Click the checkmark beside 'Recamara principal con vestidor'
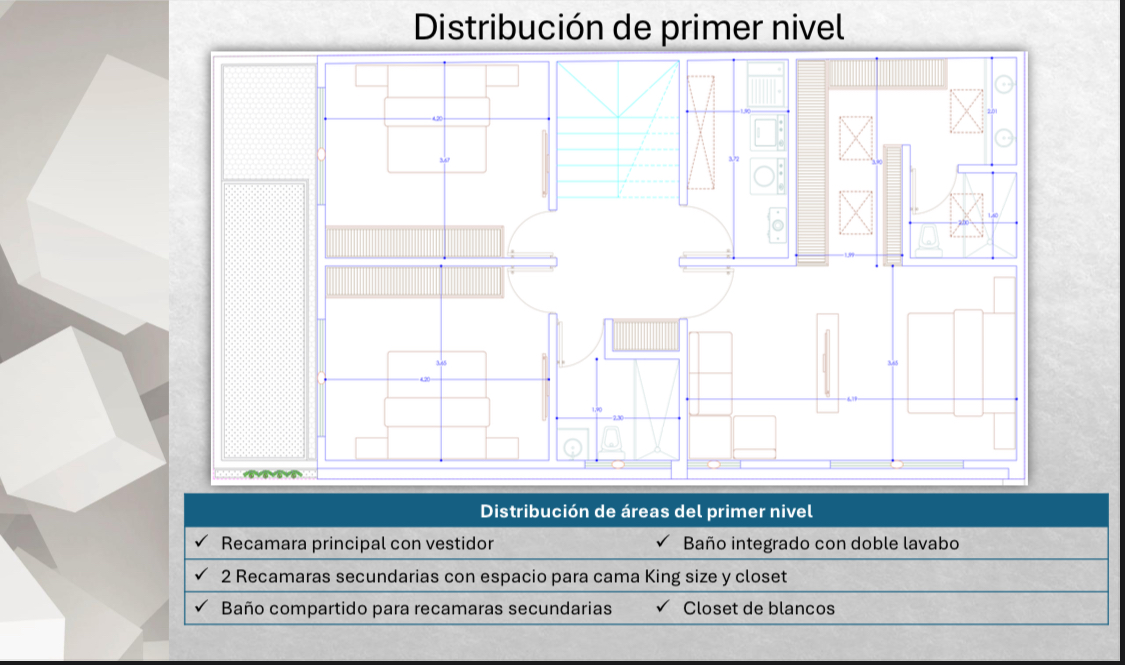Image resolution: width=1125 pixels, height=665 pixels. point(201,543)
